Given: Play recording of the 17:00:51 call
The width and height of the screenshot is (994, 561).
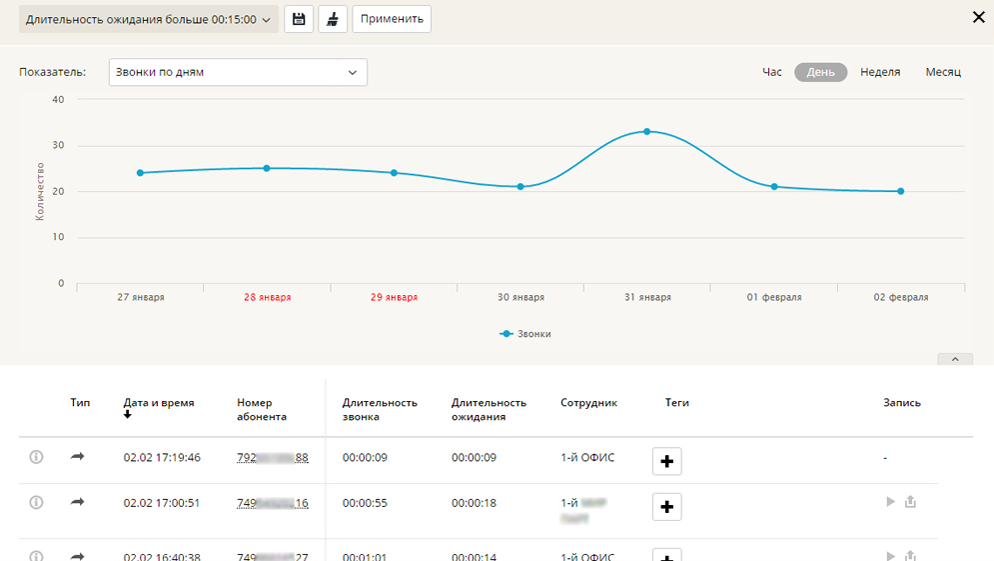Looking at the screenshot, I should [x=890, y=502].
